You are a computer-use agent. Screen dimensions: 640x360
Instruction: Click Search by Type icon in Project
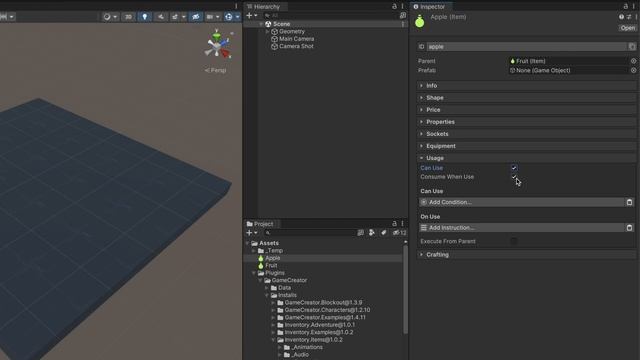[x=372, y=233]
